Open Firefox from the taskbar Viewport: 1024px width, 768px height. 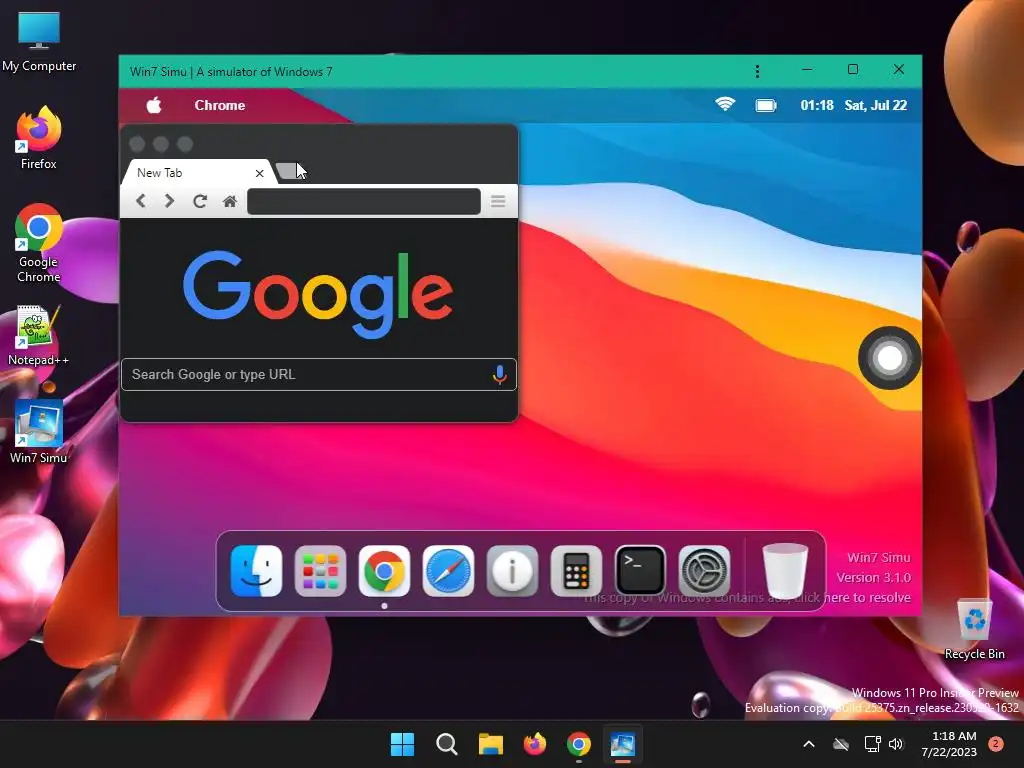535,744
